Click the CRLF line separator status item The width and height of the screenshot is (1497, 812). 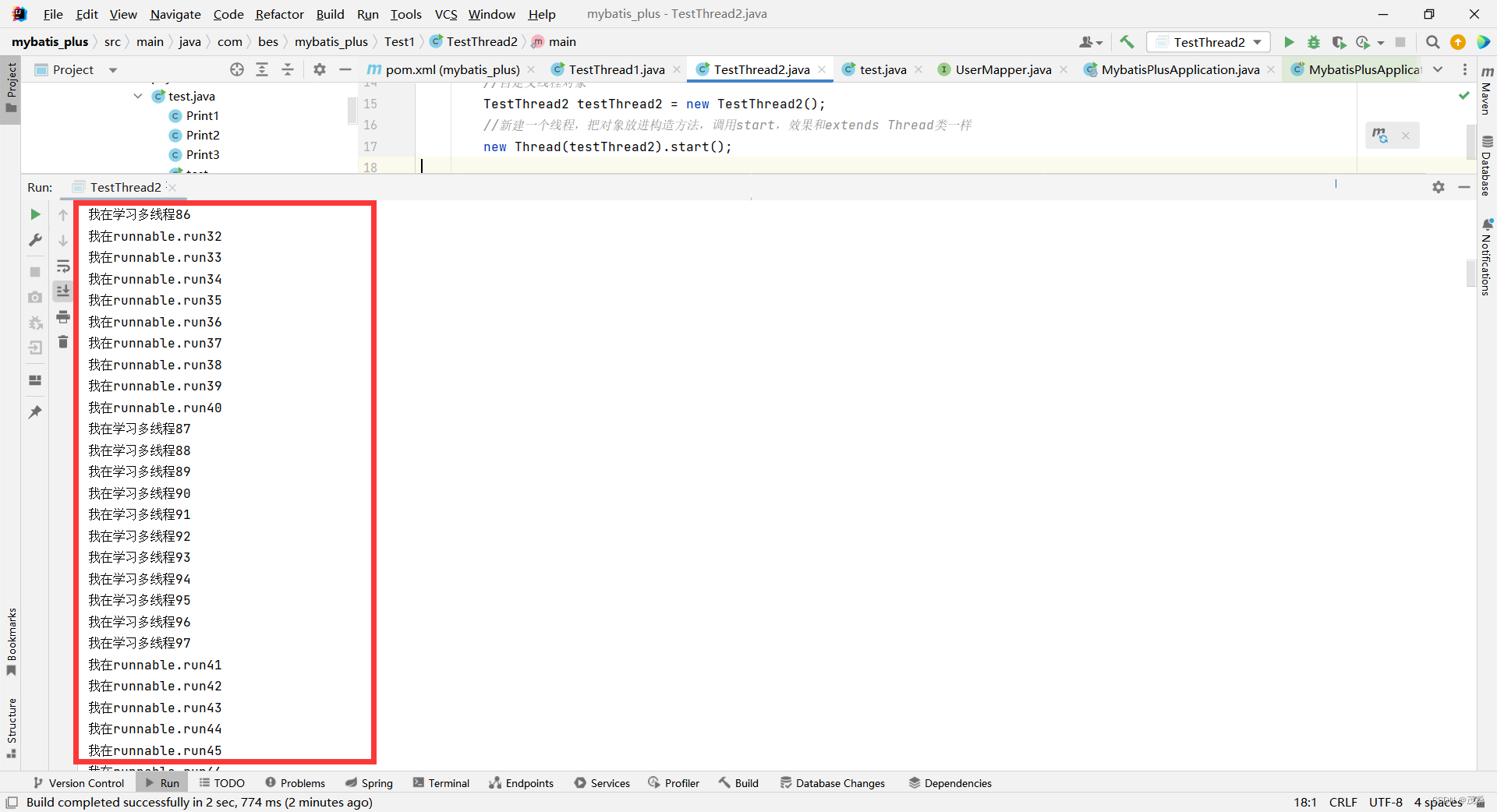(1343, 802)
